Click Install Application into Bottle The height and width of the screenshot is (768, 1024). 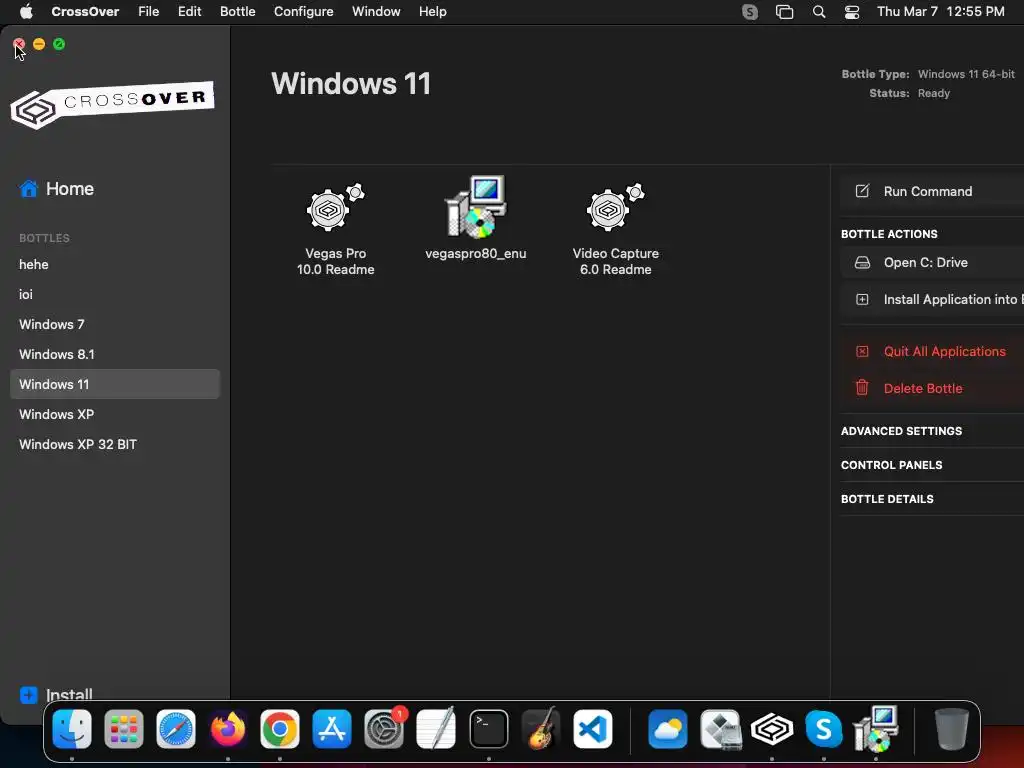coord(932,300)
